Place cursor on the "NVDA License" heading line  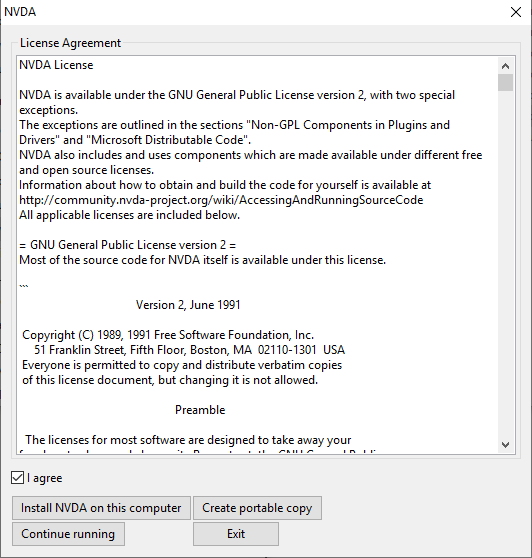(56, 65)
